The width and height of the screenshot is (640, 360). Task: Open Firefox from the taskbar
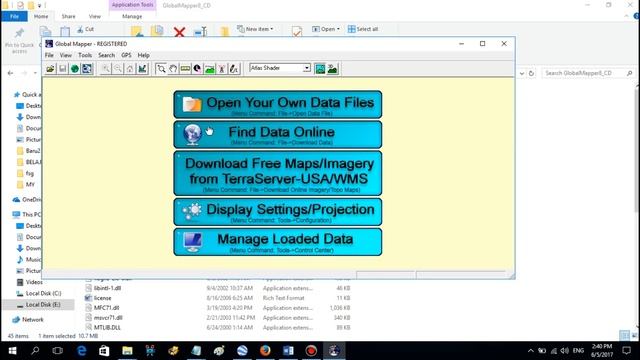265,351
